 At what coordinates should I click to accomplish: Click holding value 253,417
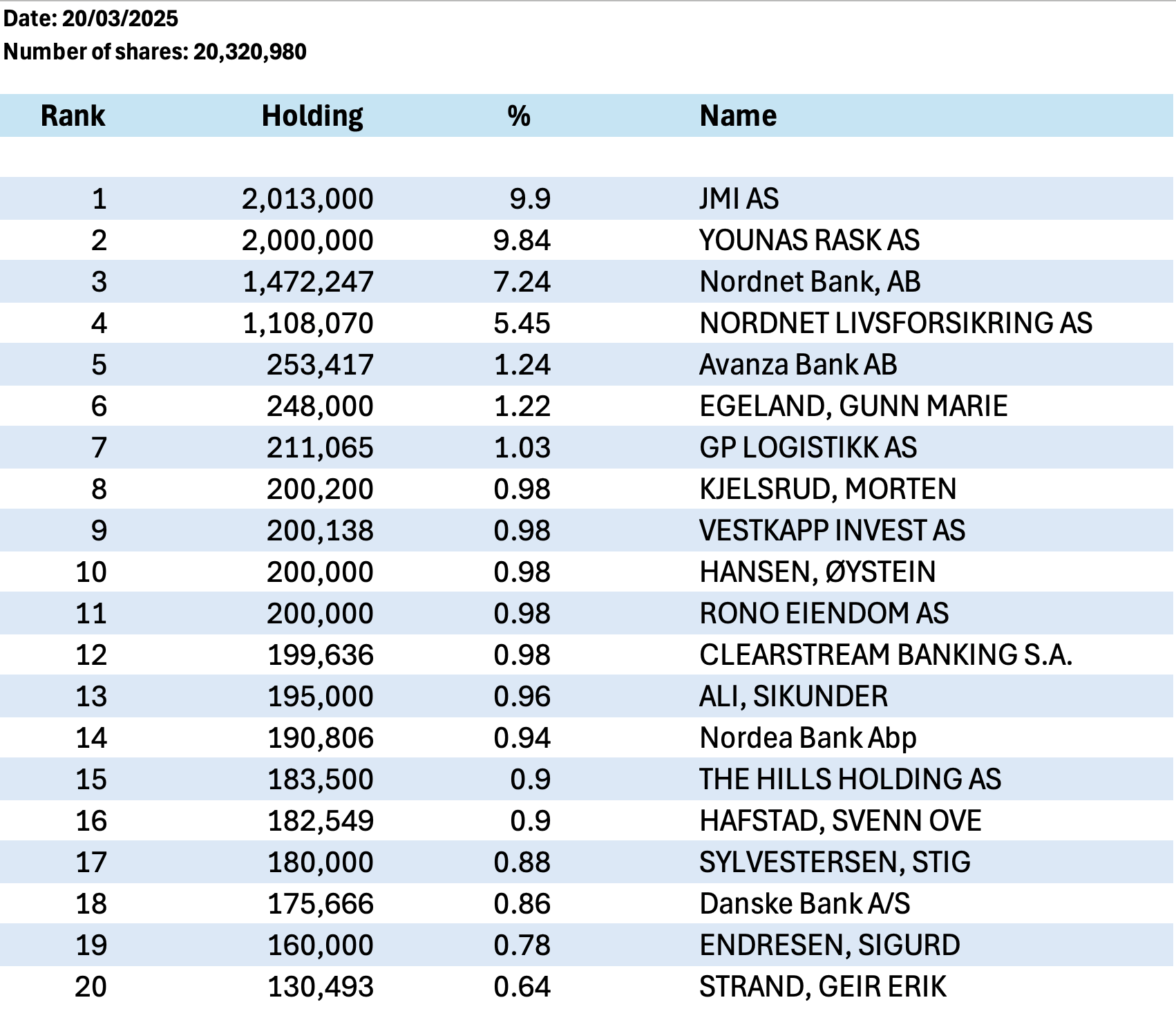coord(320,365)
